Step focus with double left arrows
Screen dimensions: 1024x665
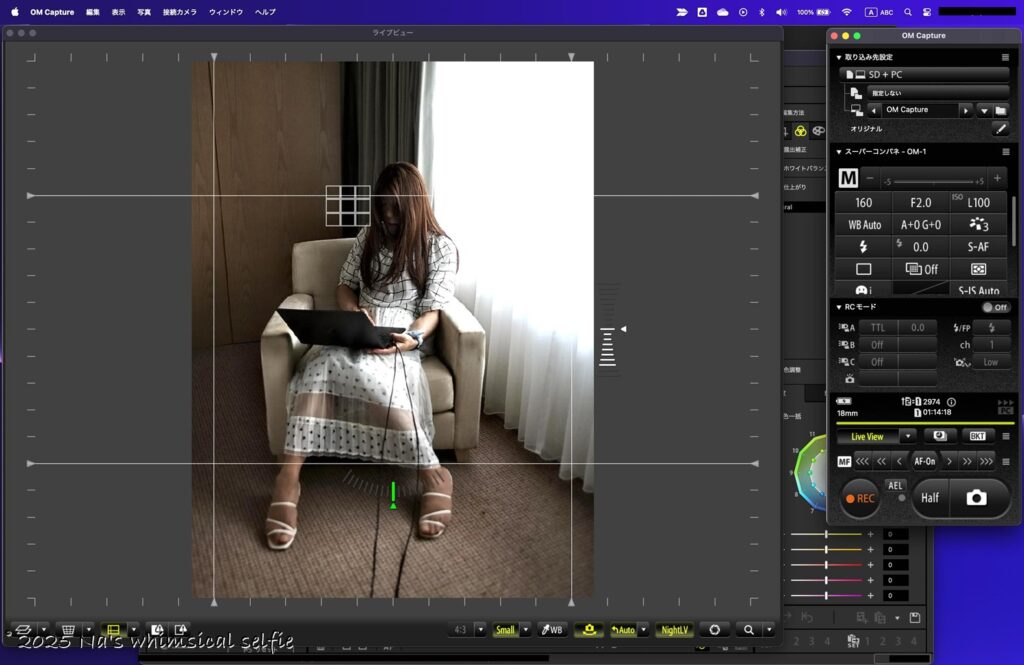882,461
